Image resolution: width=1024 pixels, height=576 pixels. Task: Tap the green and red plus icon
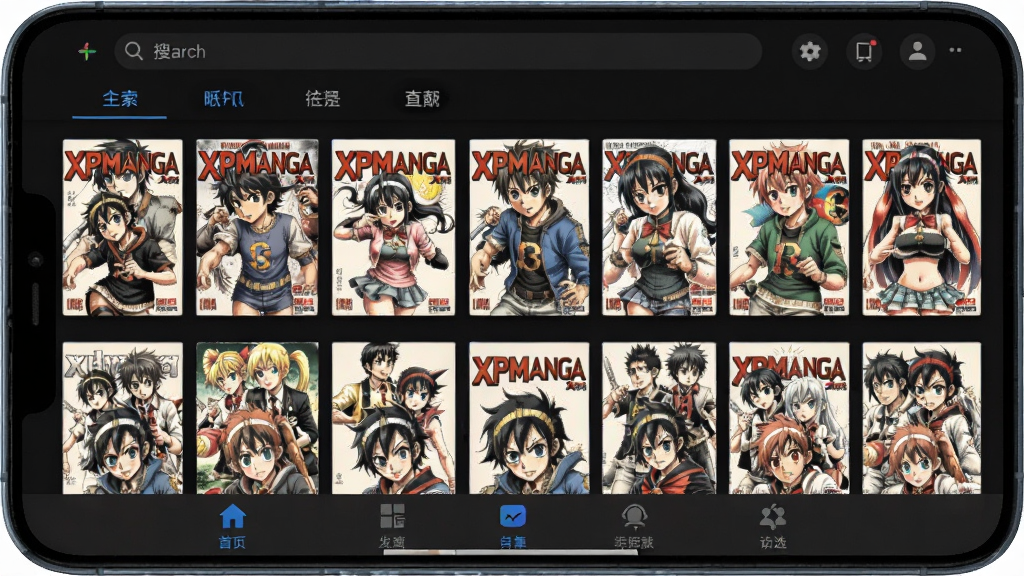click(x=87, y=51)
